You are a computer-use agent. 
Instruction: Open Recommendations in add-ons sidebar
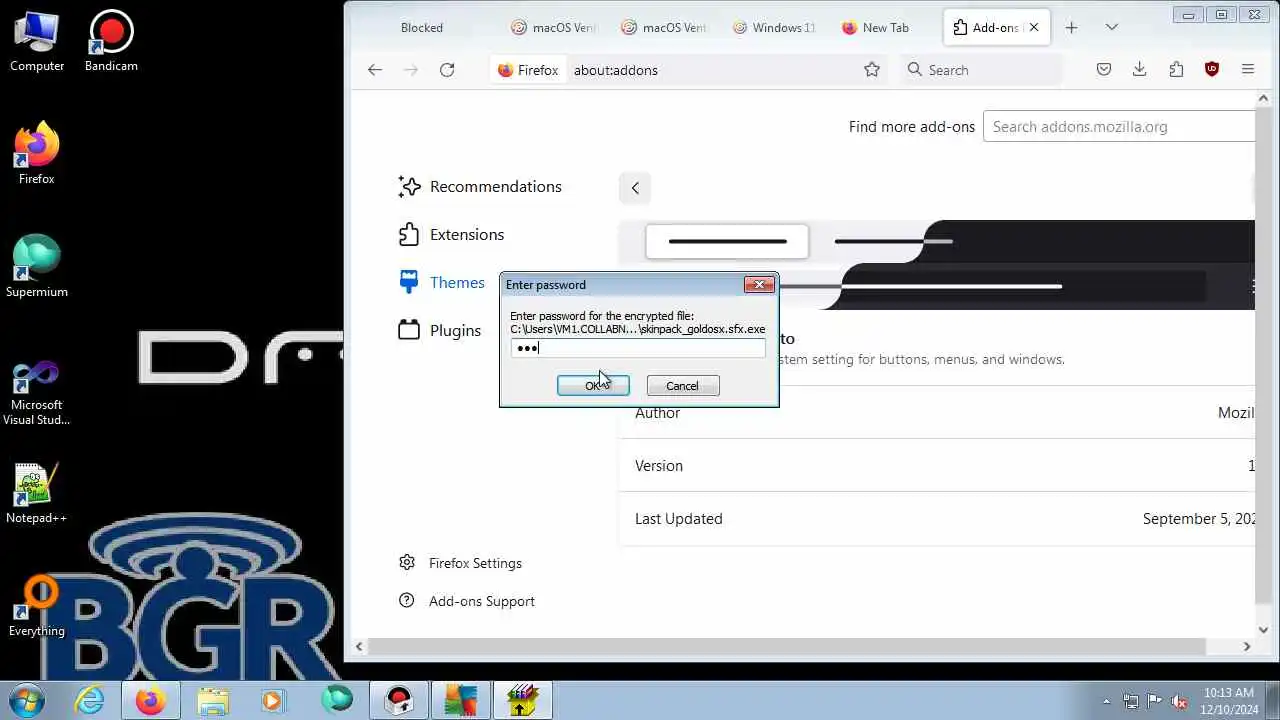(x=480, y=187)
